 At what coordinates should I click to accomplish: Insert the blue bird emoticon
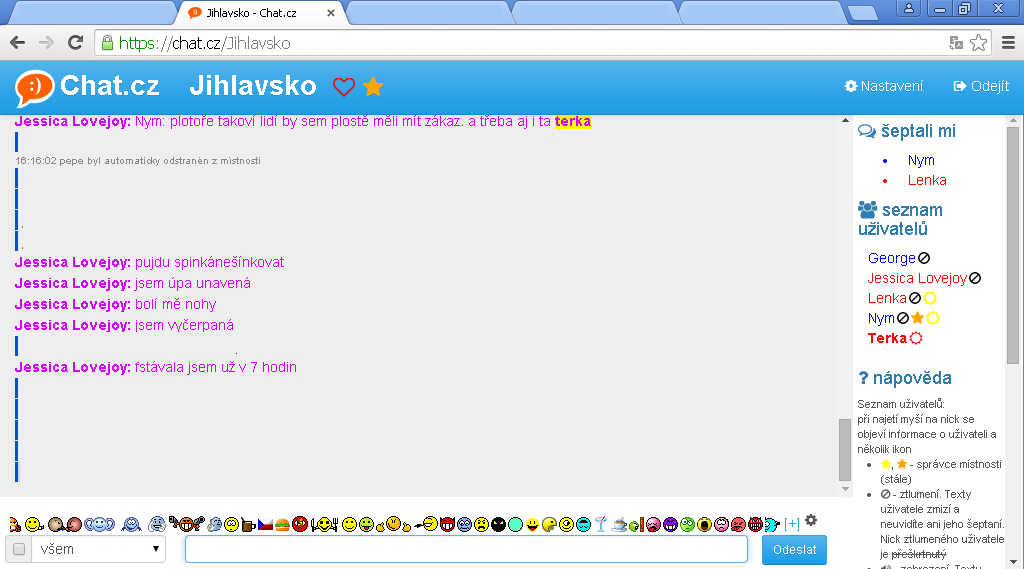pos(771,525)
